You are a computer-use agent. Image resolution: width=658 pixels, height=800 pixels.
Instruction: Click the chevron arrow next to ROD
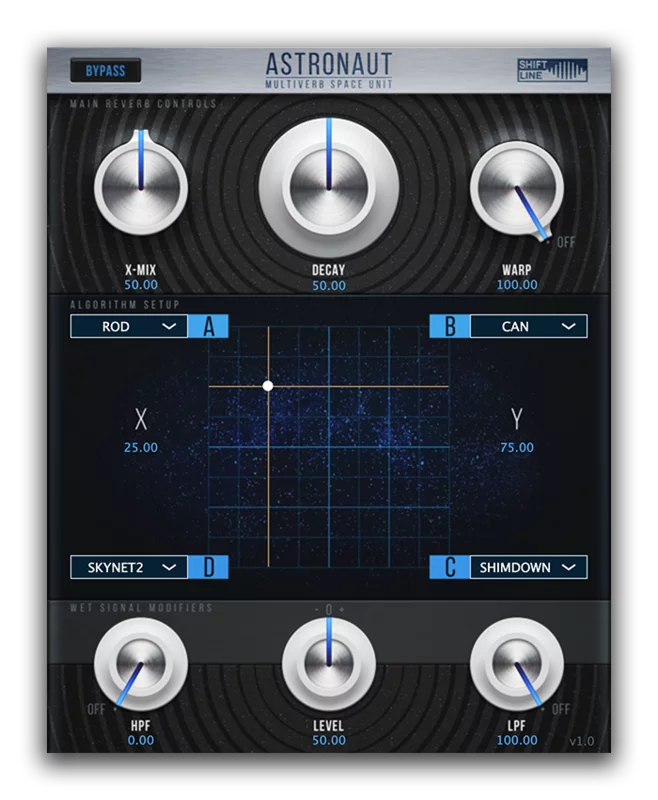tap(169, 326)
